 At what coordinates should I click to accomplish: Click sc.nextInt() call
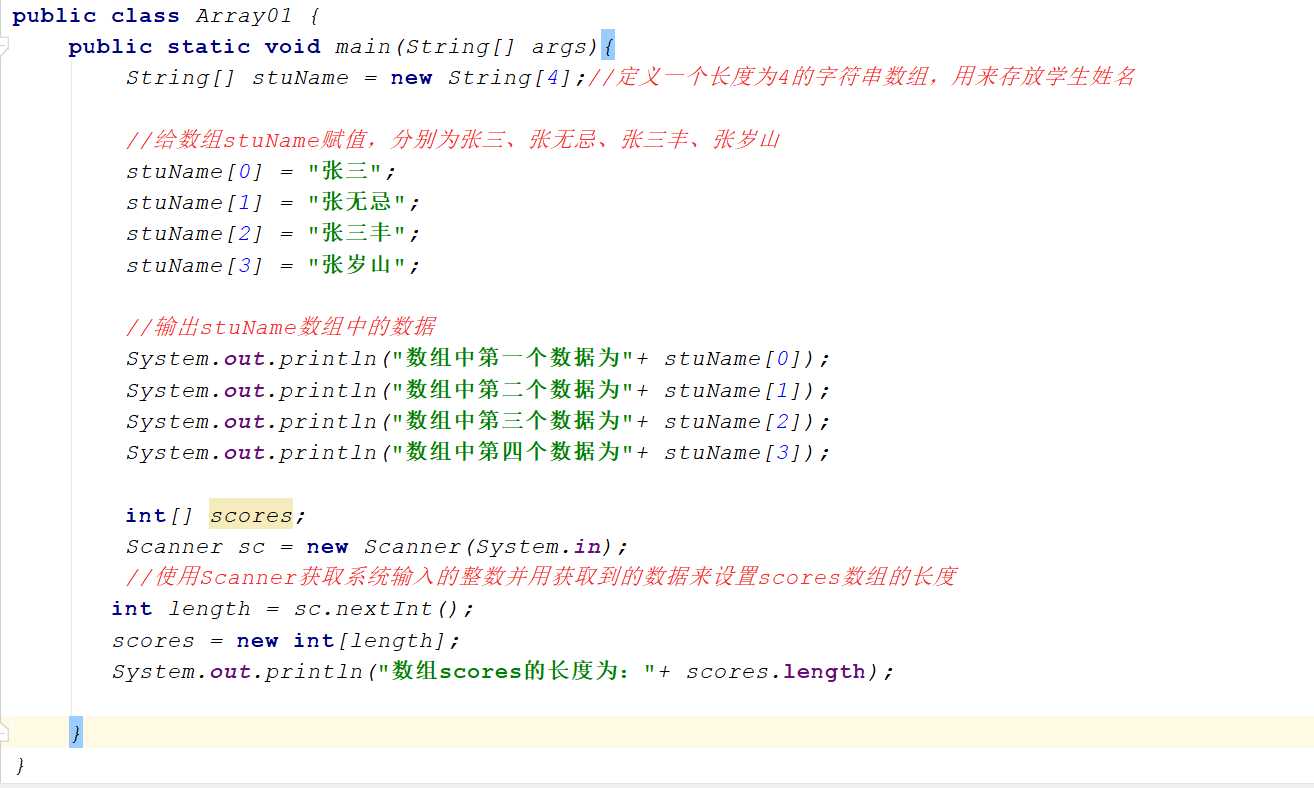pos(377,609)
